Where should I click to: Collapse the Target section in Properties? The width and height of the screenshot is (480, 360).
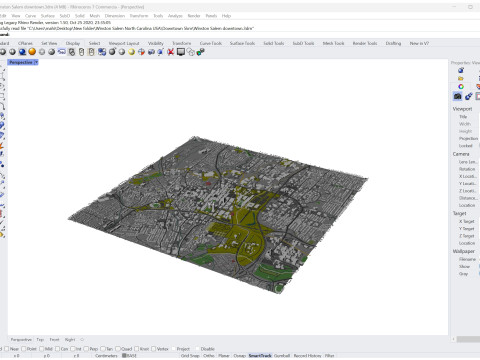[459, 213]
